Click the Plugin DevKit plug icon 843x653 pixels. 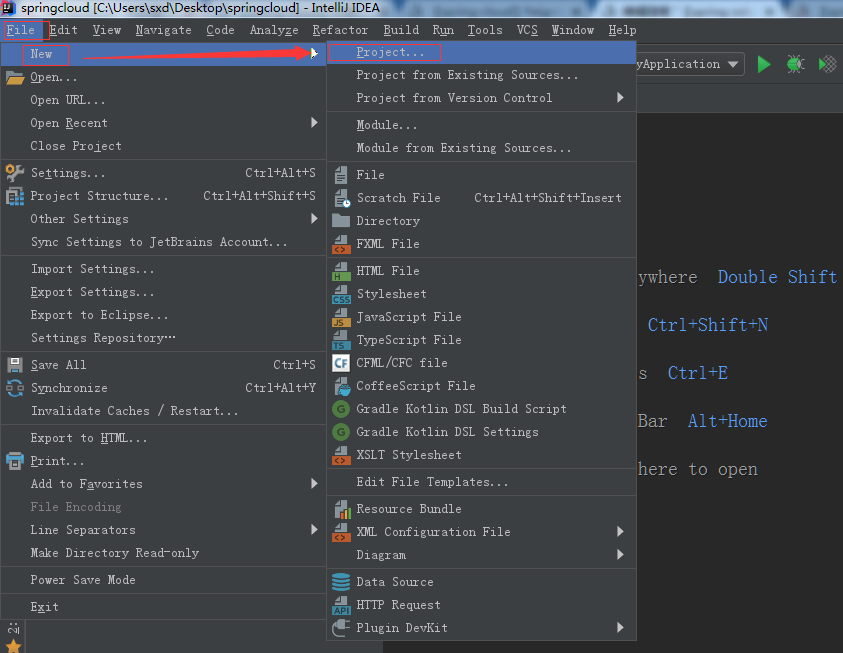tap(341, 628)
